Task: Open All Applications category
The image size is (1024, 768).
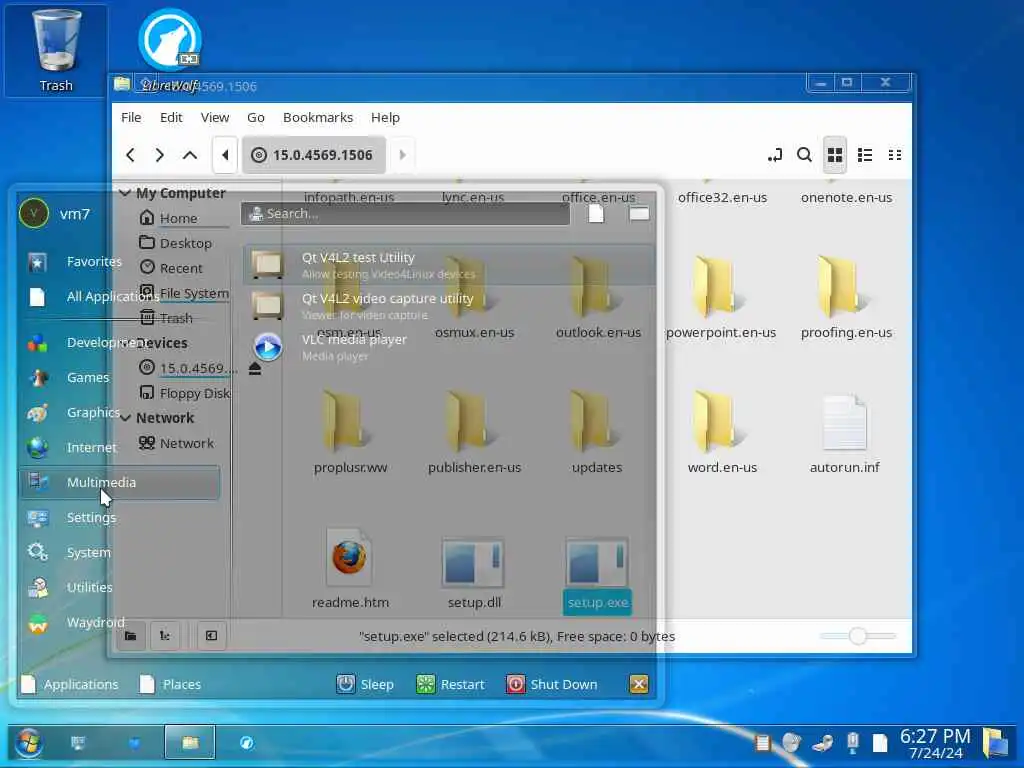Action: (x=119, y=296)
